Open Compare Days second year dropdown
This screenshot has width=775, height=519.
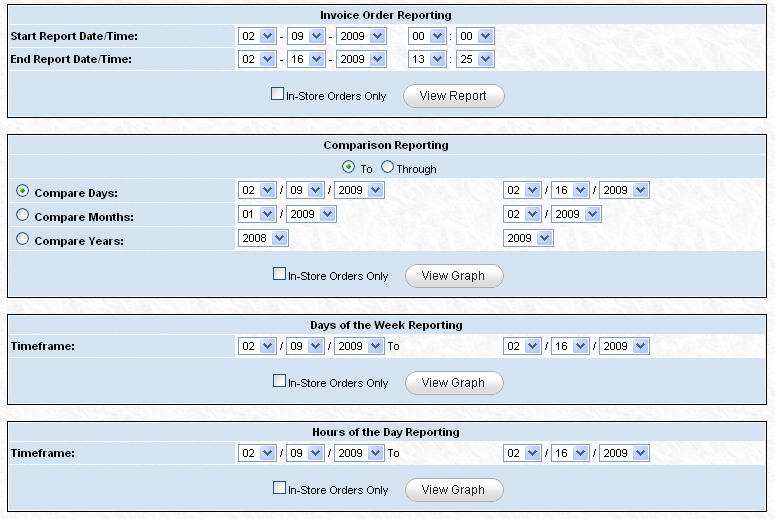click(x=624, y=190)
